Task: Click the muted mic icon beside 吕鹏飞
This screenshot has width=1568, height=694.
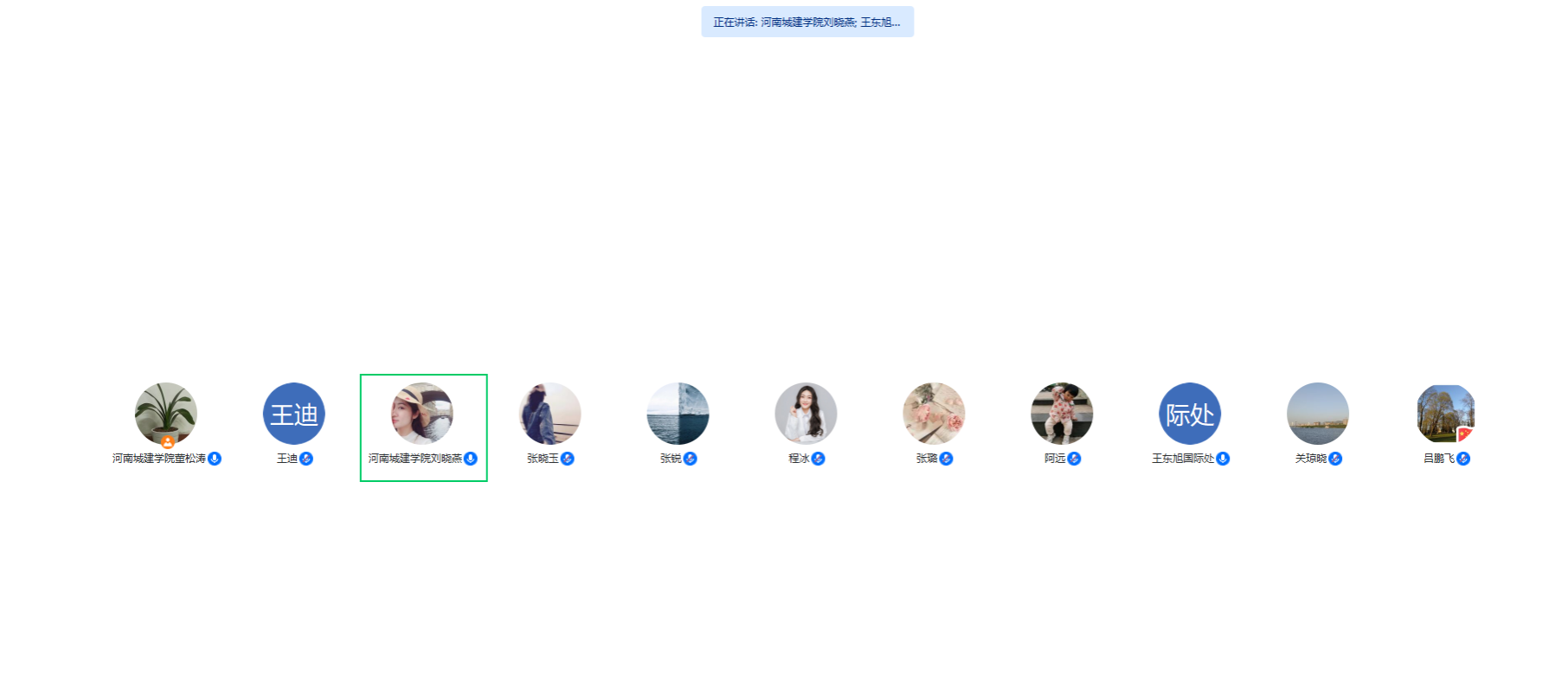Action: (1463, 459)
